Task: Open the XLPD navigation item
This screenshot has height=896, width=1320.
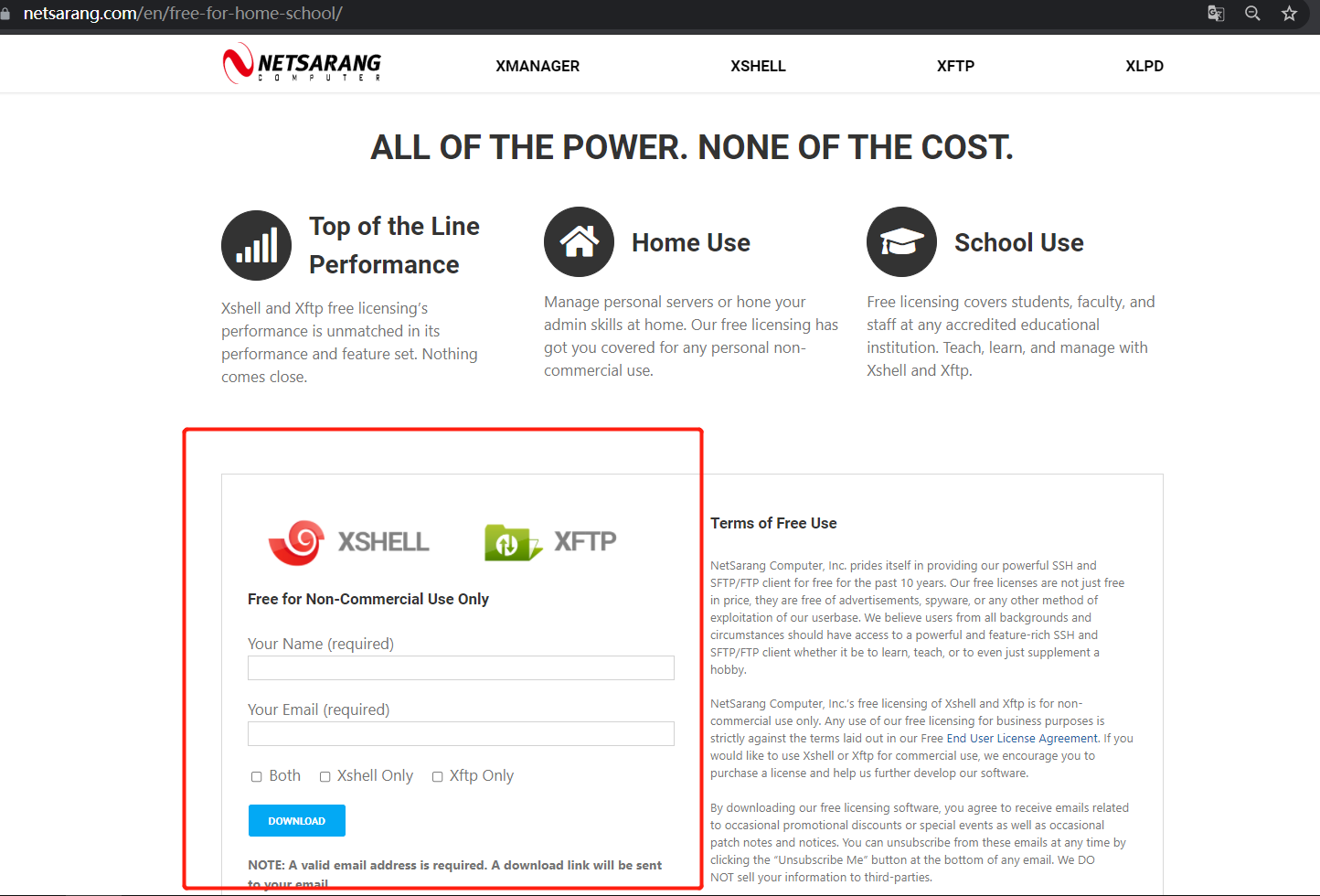Action: coord(1144,66)
